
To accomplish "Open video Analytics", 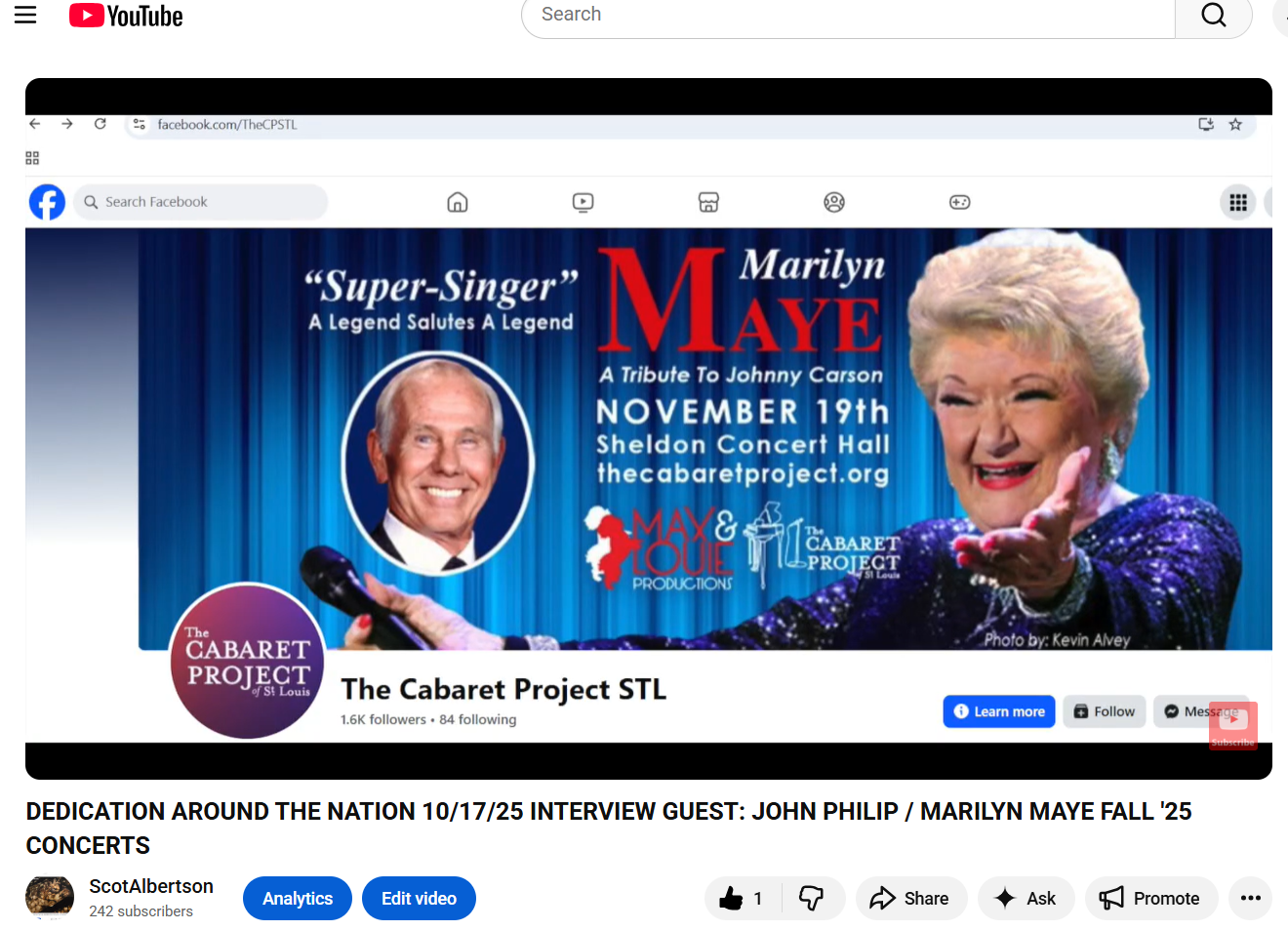I will (298, 899).
